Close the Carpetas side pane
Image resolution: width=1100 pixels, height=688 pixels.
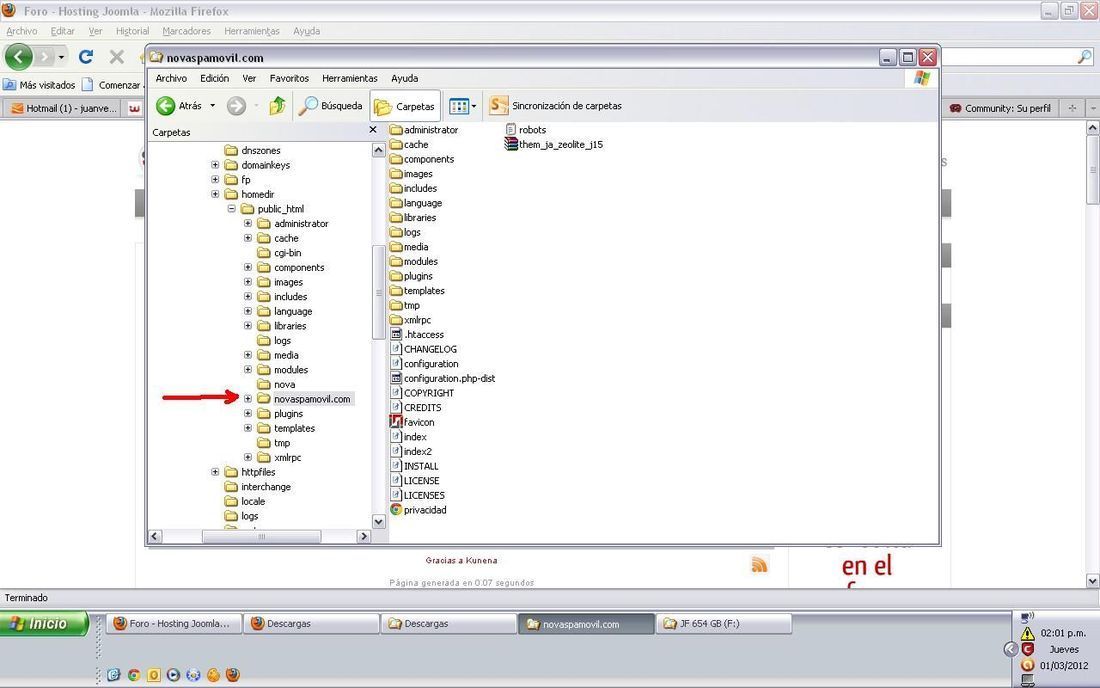(x=373, y=130)
